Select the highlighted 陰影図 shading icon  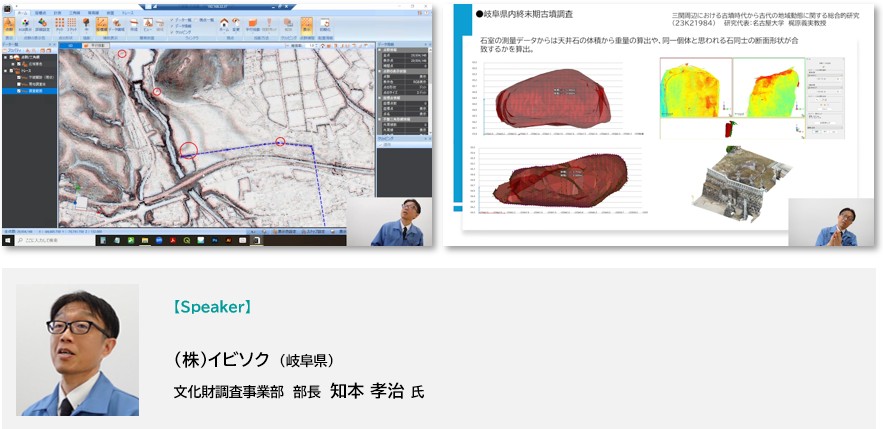pos(101,24)
